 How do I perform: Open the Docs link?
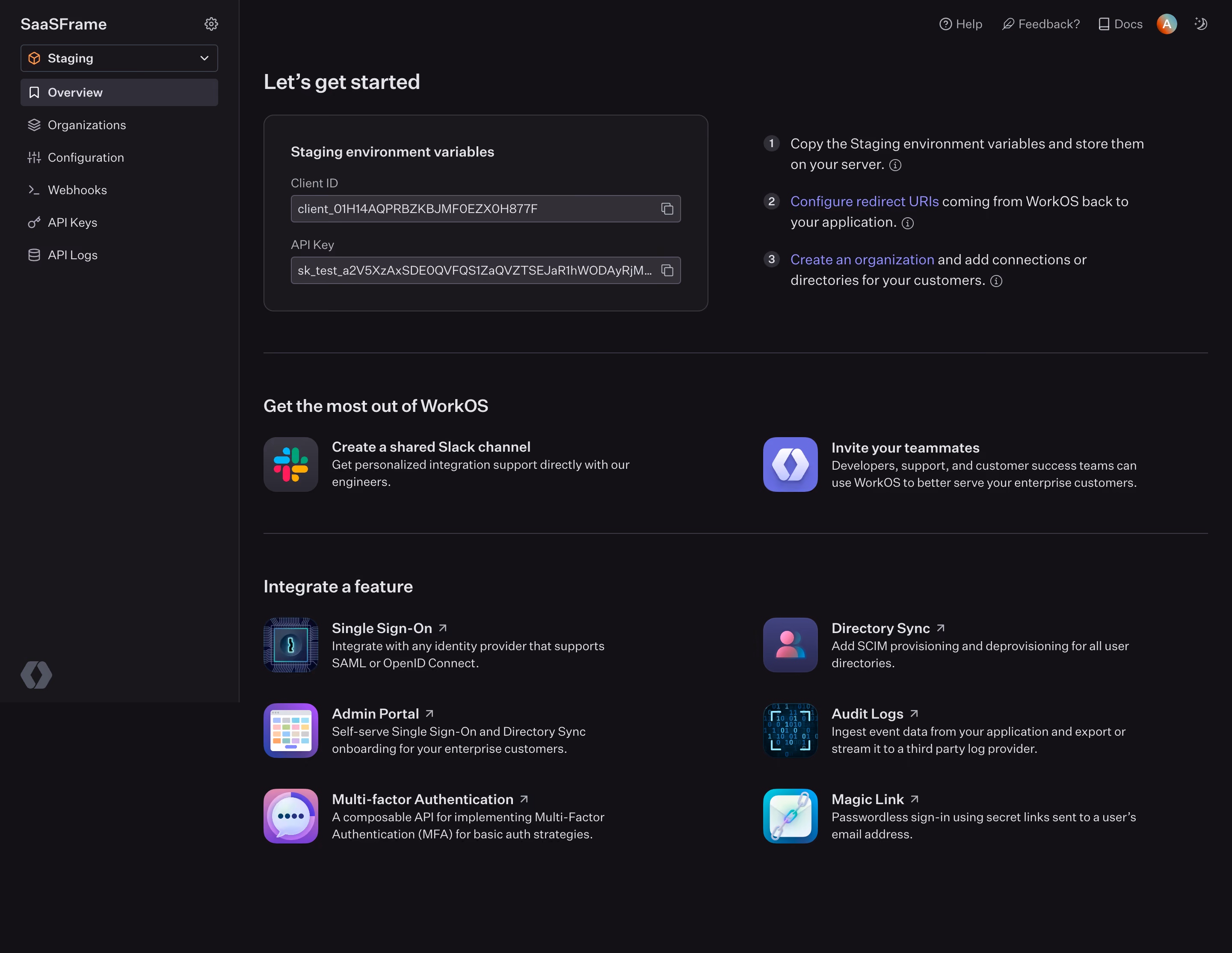pos(1121,24)
